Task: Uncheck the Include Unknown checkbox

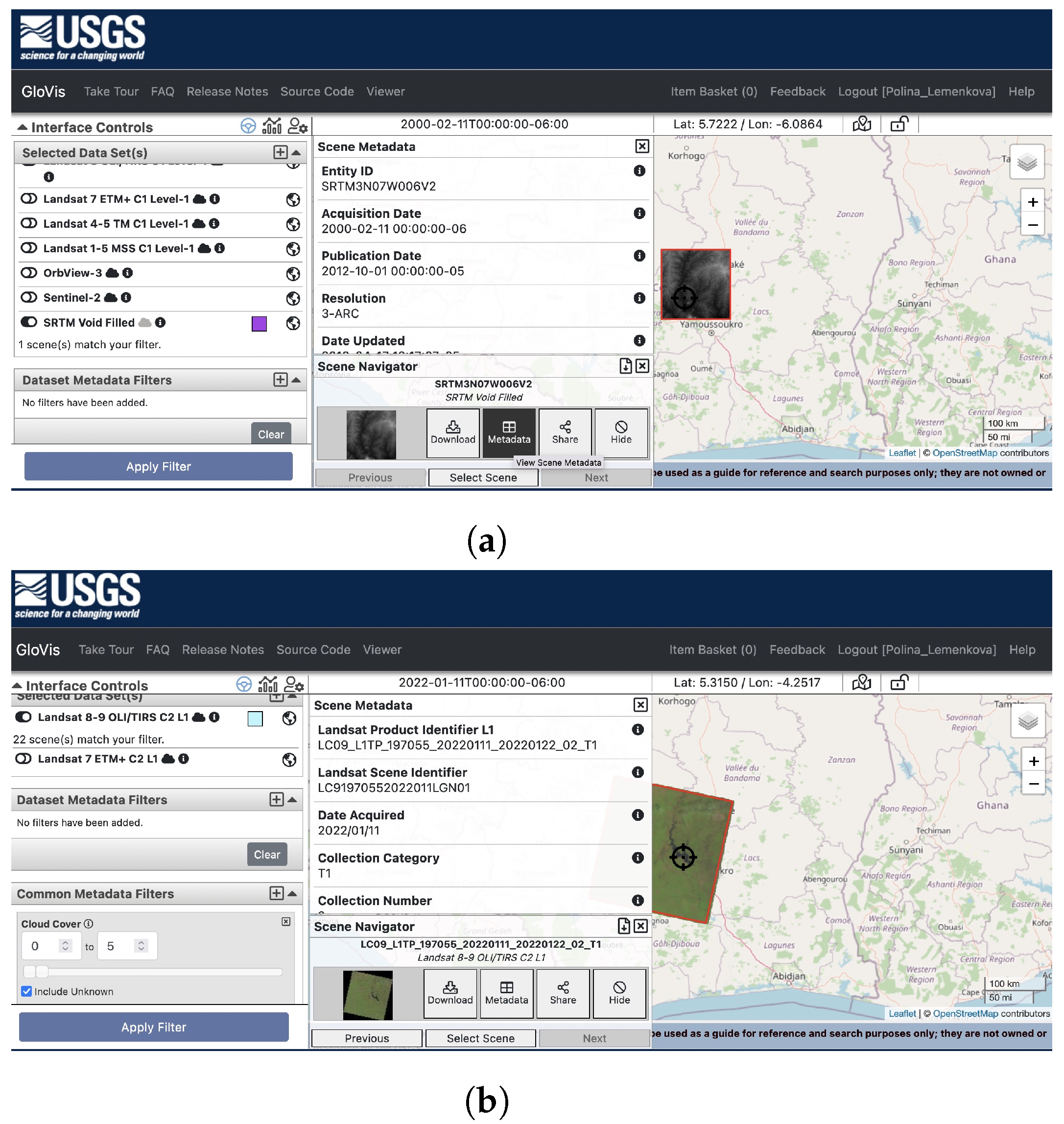Action: click(26, 991)
